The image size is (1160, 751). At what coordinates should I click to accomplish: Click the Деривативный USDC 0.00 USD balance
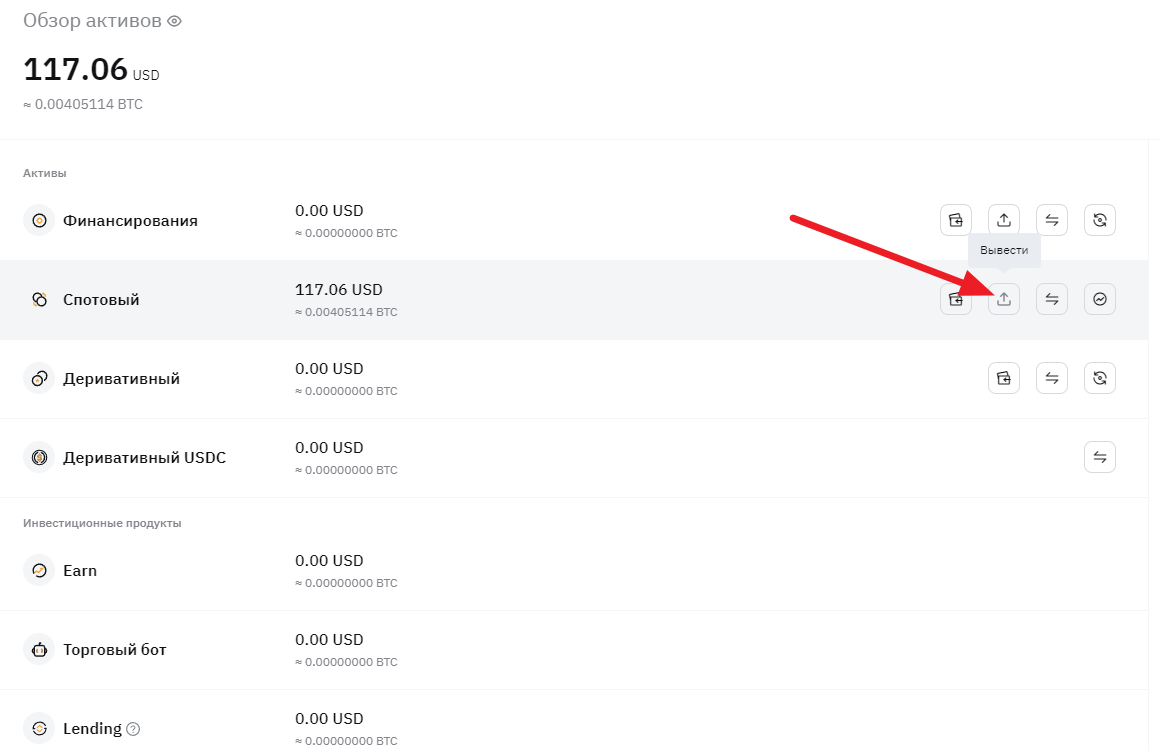(x=329, y=448)
